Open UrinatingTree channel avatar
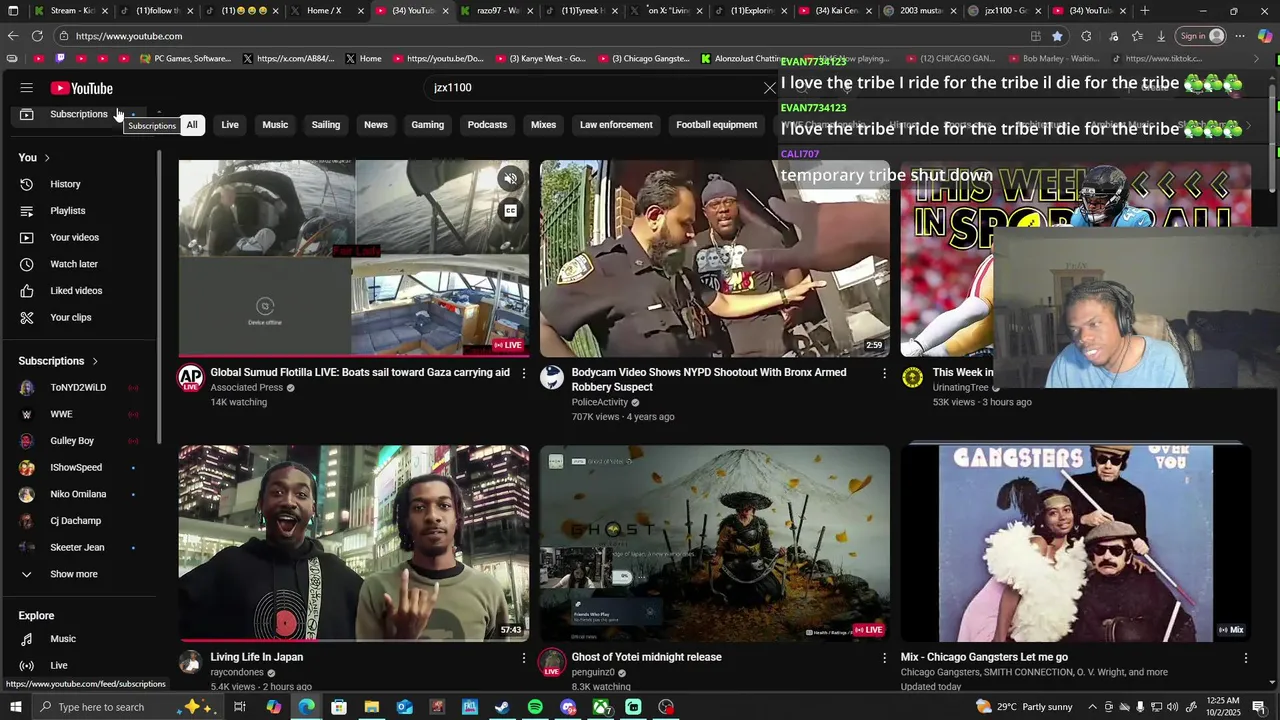The width and height of the screenshot is (1280, 720). coord(912,378)
